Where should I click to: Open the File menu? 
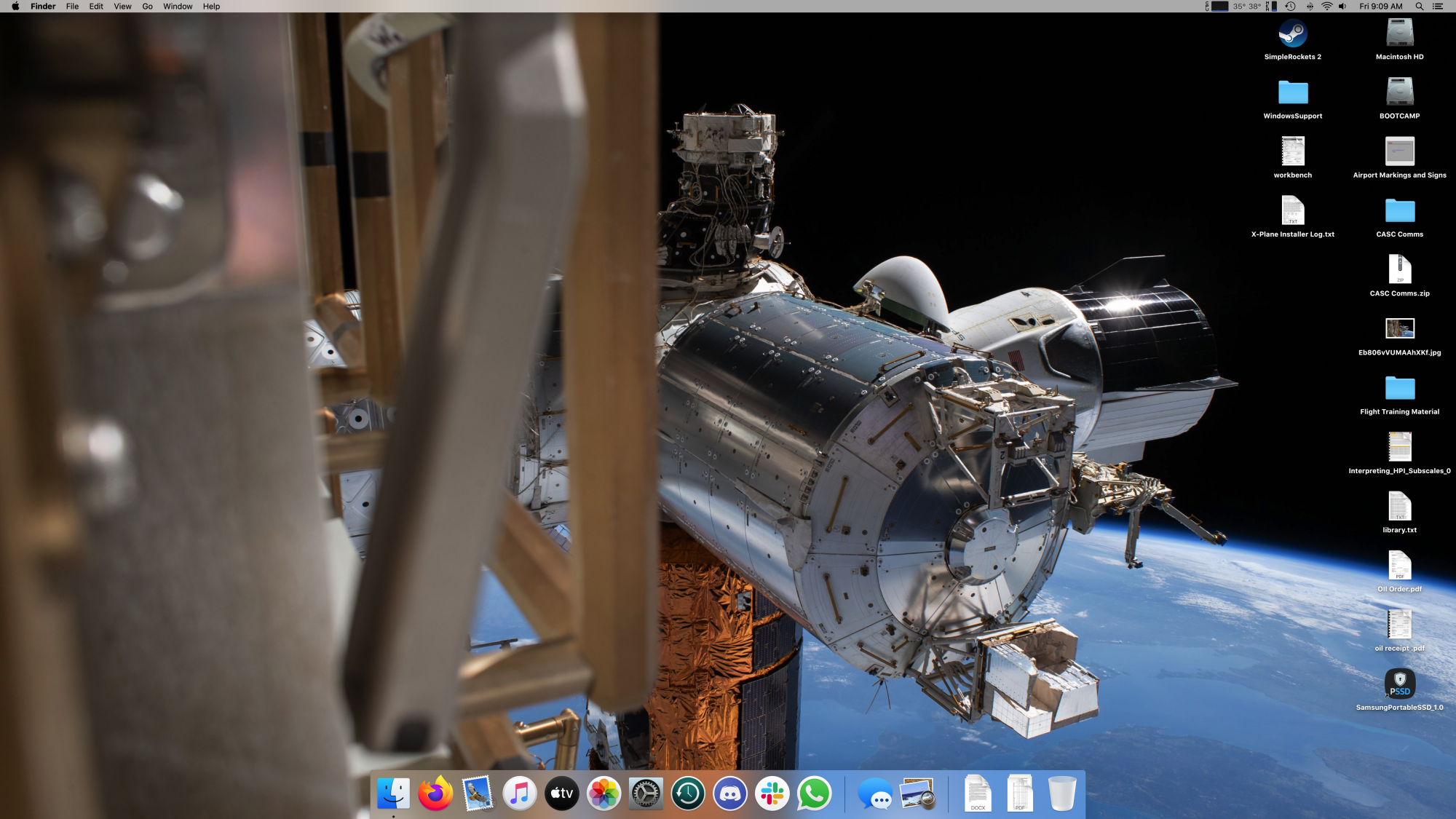[x=72, y=6]
